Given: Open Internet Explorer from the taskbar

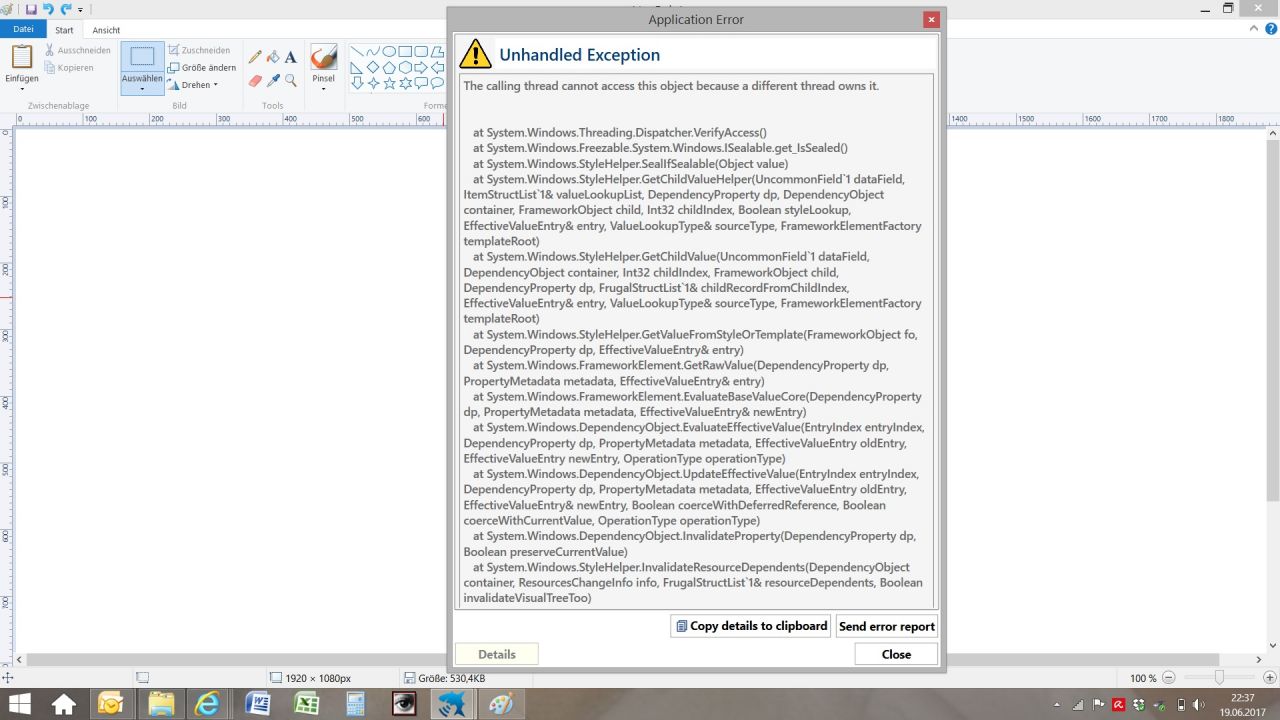Looking at the screenshot, I should pyautogui.click(x=208, y=704).
